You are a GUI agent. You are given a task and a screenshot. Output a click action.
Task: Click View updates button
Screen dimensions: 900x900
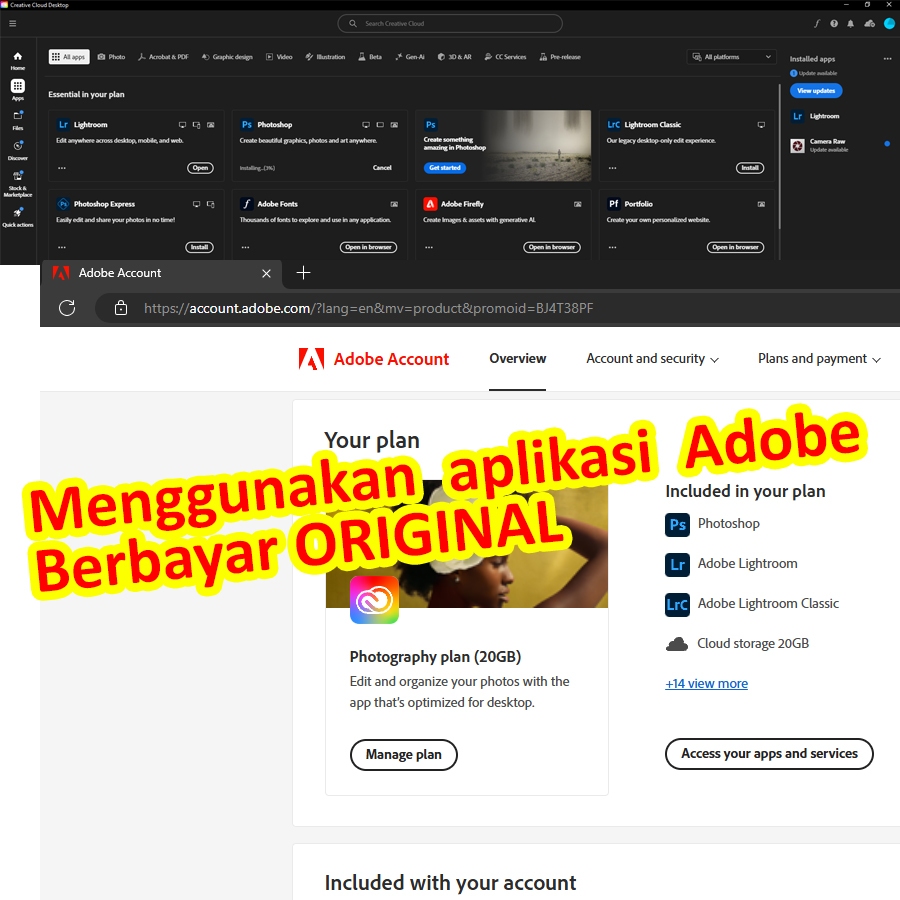point(816,91)
